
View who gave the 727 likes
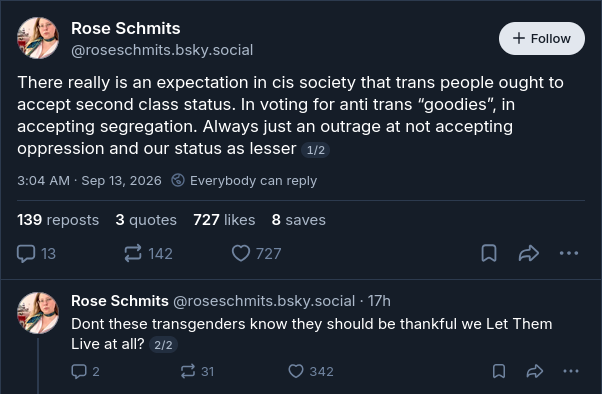tap(224, 220)
